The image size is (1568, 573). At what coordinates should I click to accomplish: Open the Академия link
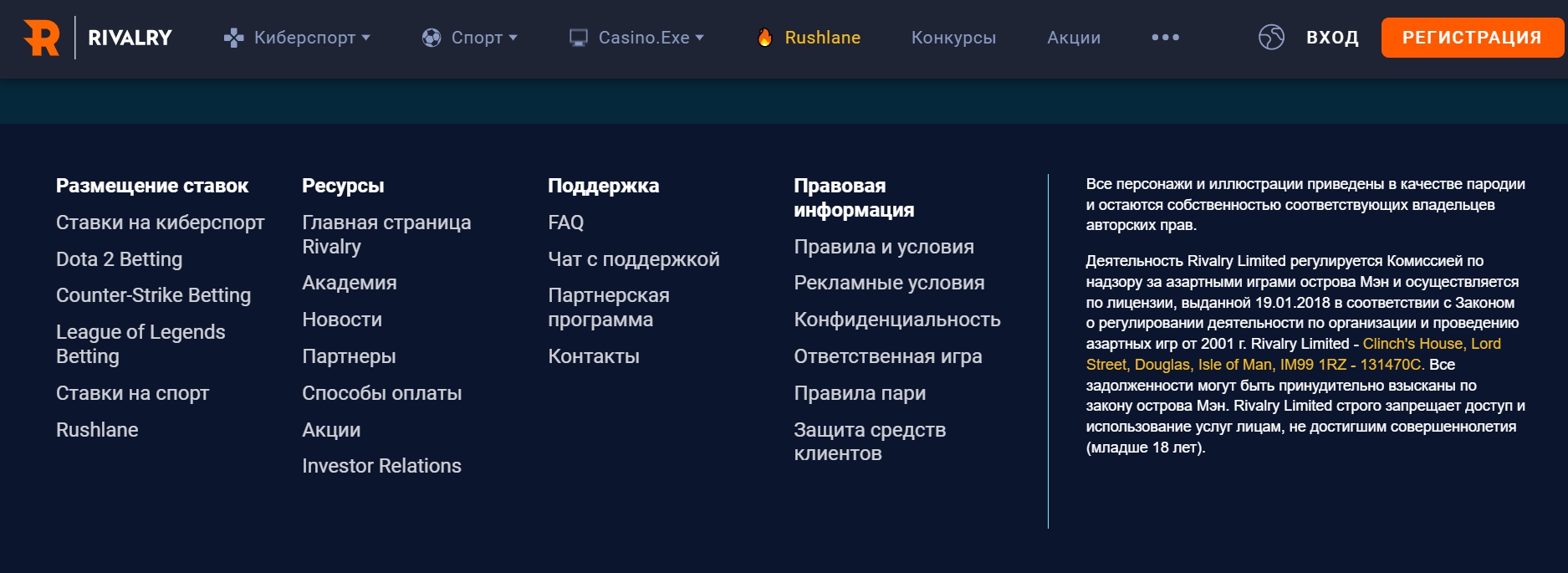click(x=350, y=283)
